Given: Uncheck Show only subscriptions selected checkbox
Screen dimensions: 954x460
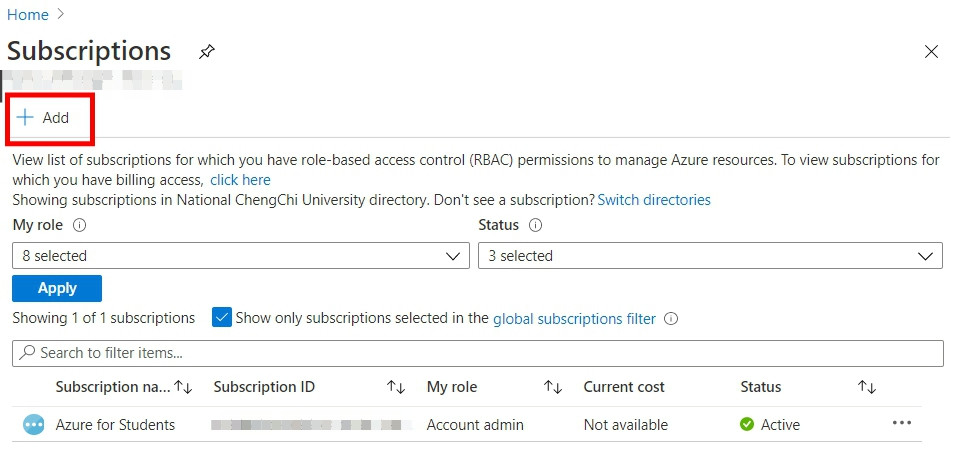Looking at the screenshot, I should coord(222,318).
